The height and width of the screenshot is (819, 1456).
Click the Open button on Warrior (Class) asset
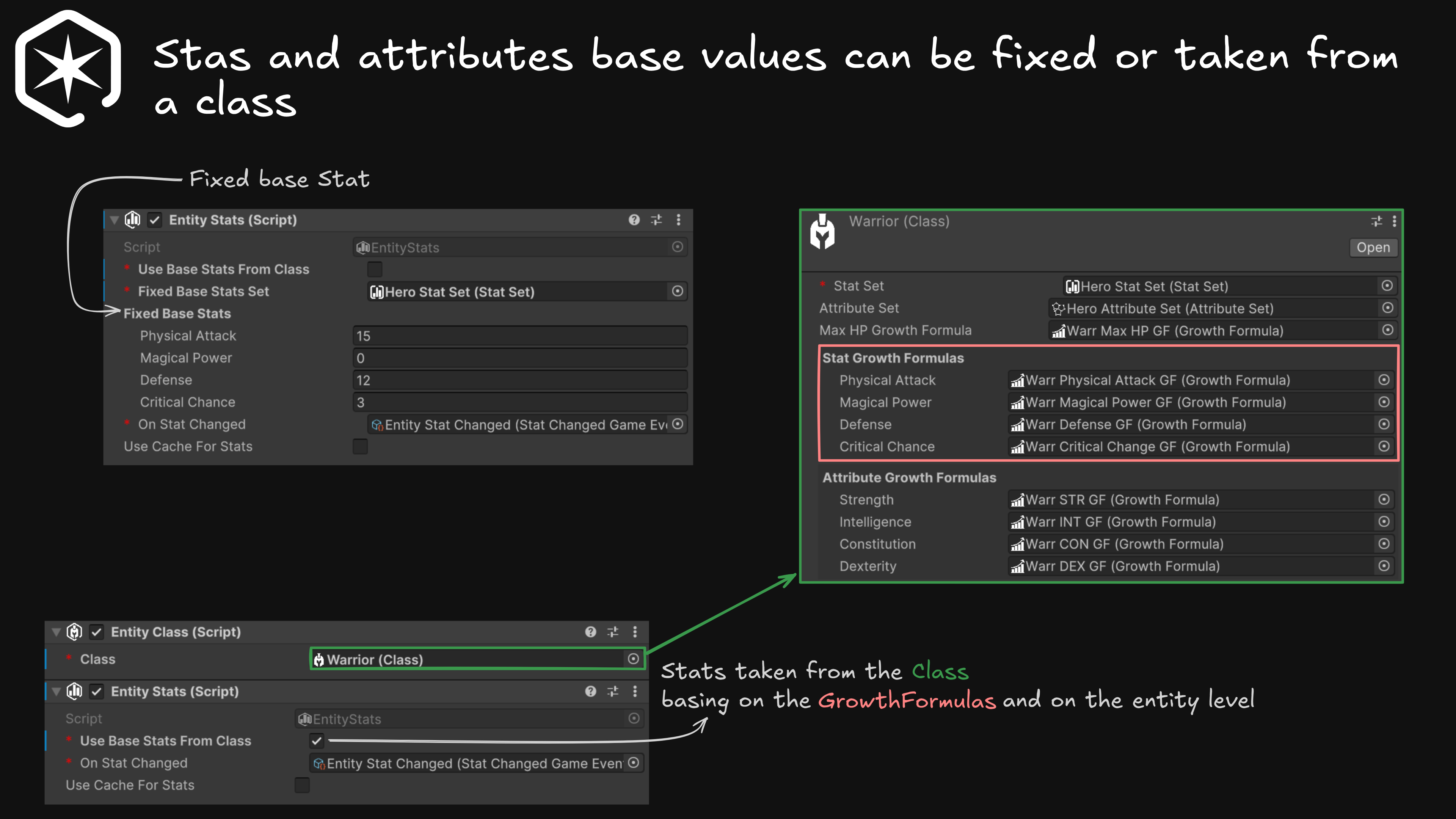point(1373,248)
